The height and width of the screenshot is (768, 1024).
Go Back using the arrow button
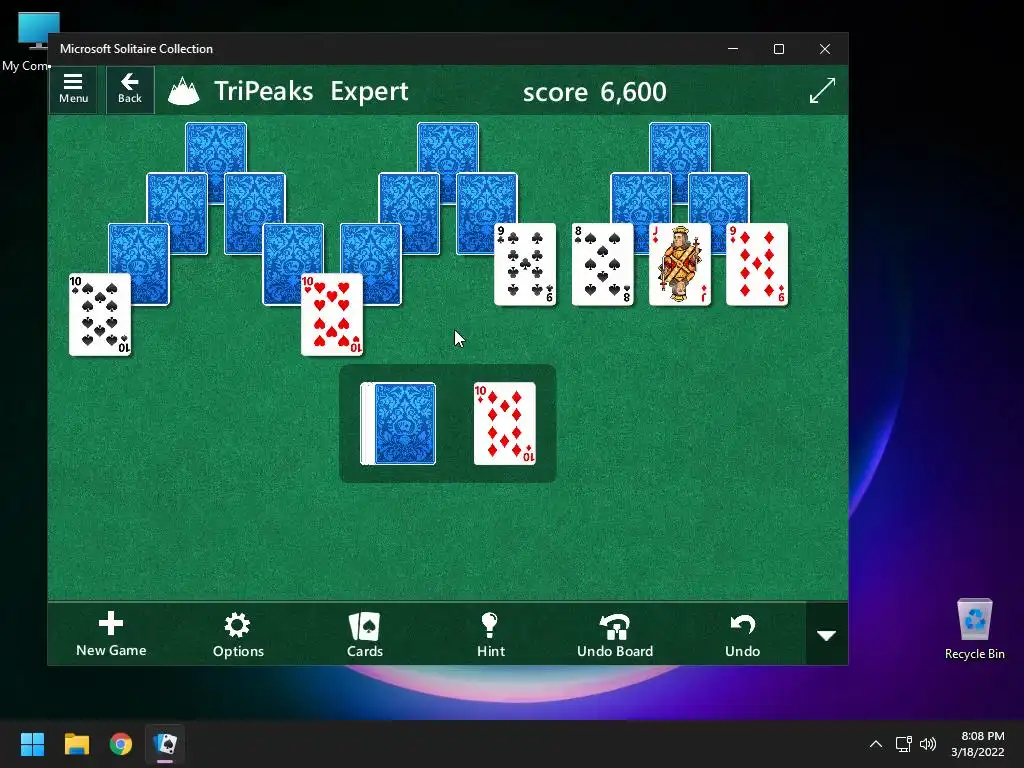coord(130,89)
